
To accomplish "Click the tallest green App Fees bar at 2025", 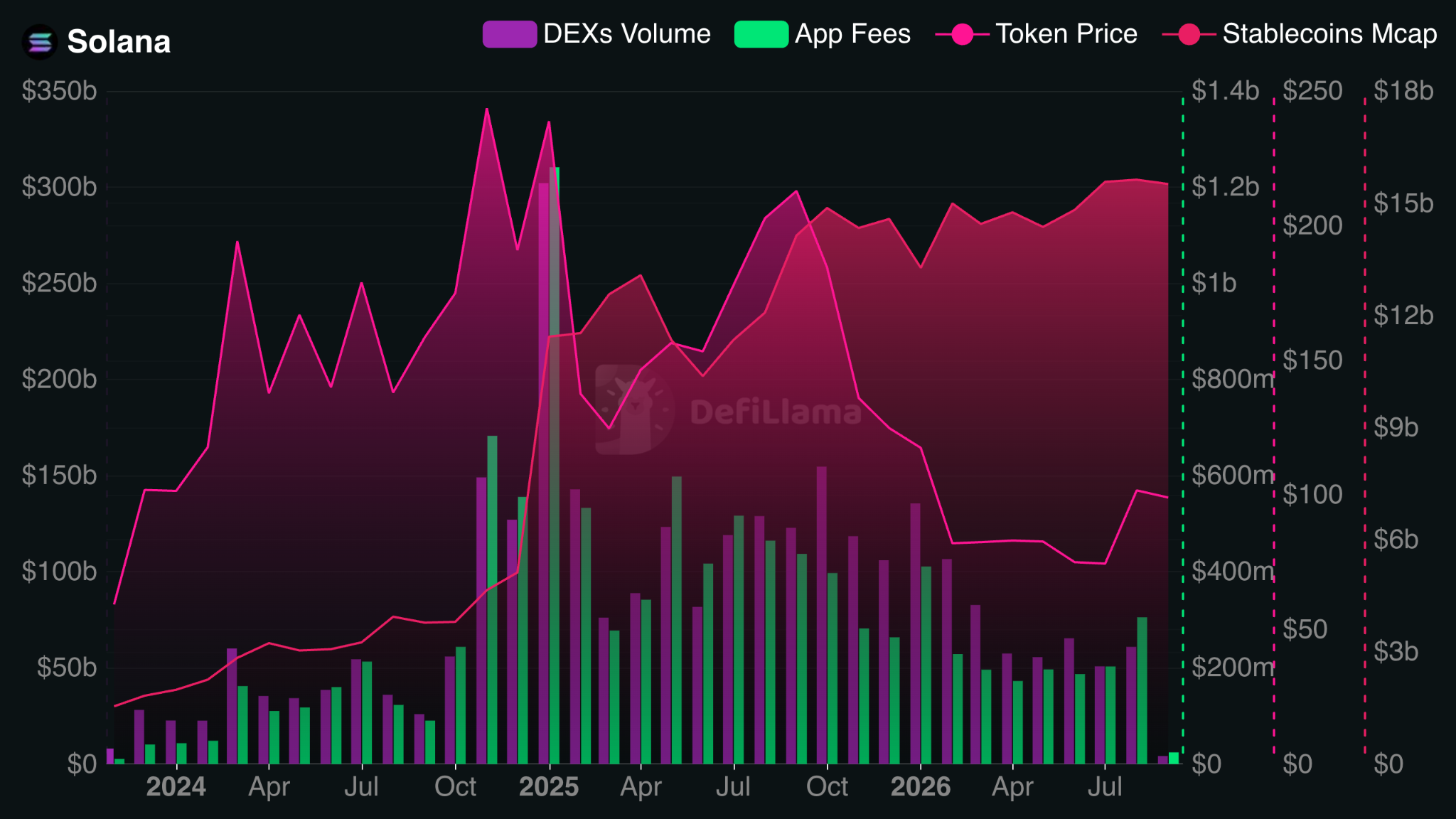I will coord(555,466).
